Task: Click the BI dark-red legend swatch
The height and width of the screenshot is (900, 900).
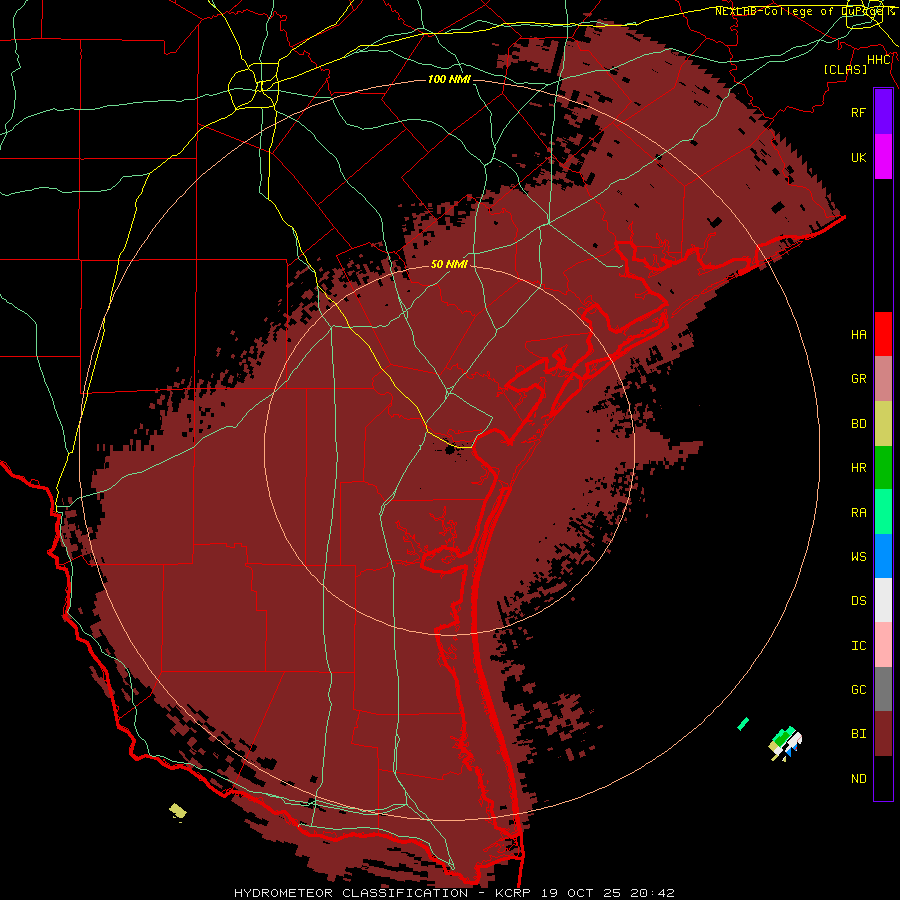Action: pyautogui.click(x=883, y=734)
